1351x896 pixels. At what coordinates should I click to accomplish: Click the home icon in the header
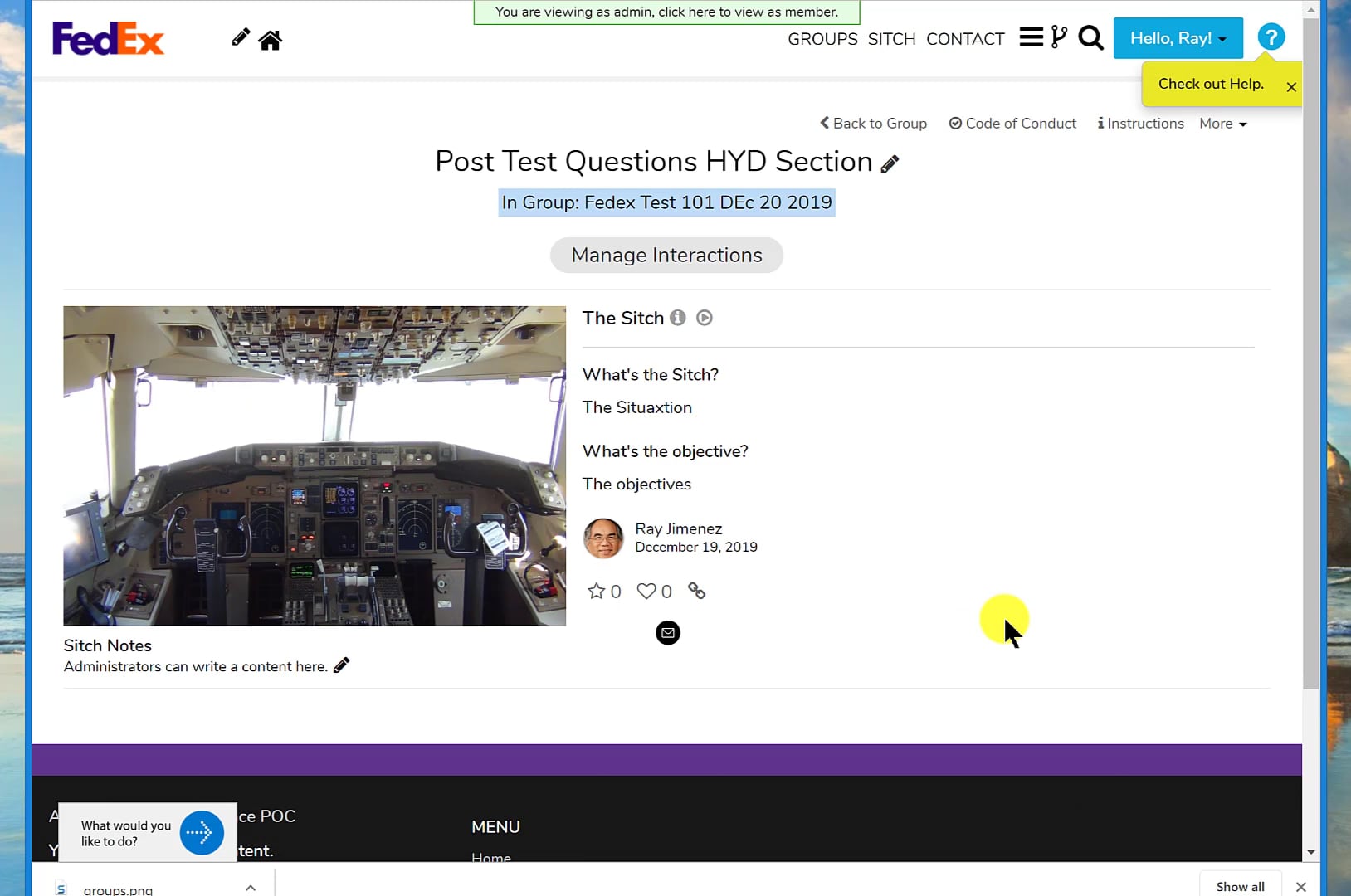click(x=270, y=39)
